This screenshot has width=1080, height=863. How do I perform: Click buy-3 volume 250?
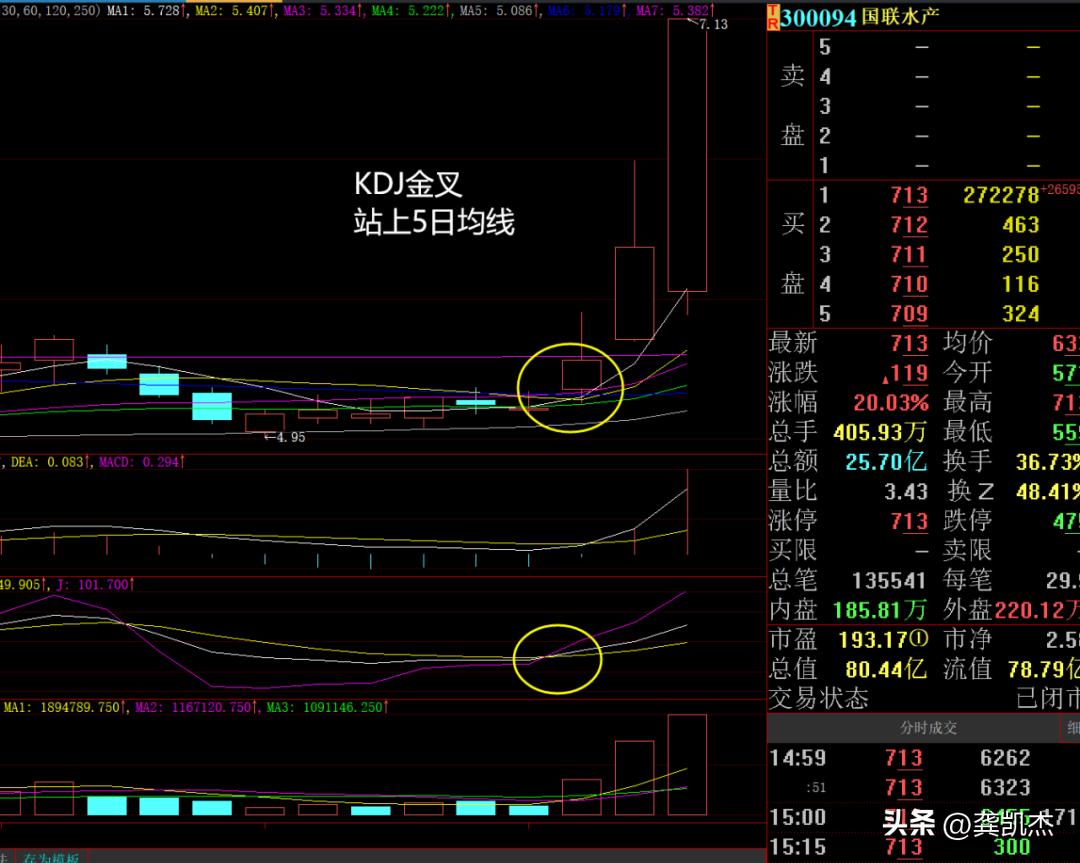1021,254
